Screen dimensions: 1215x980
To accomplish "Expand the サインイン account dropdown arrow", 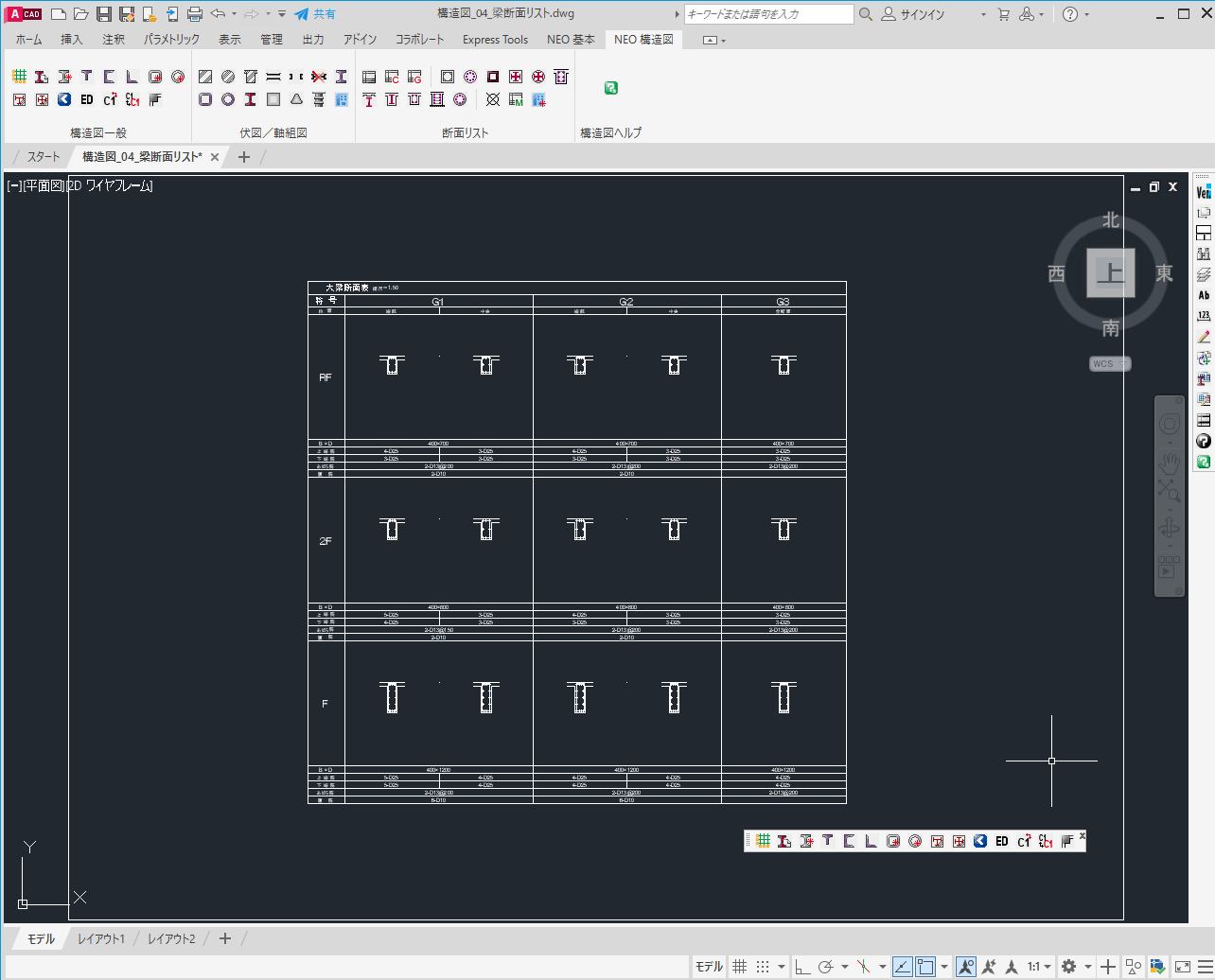I will click(x=983, y=15).
